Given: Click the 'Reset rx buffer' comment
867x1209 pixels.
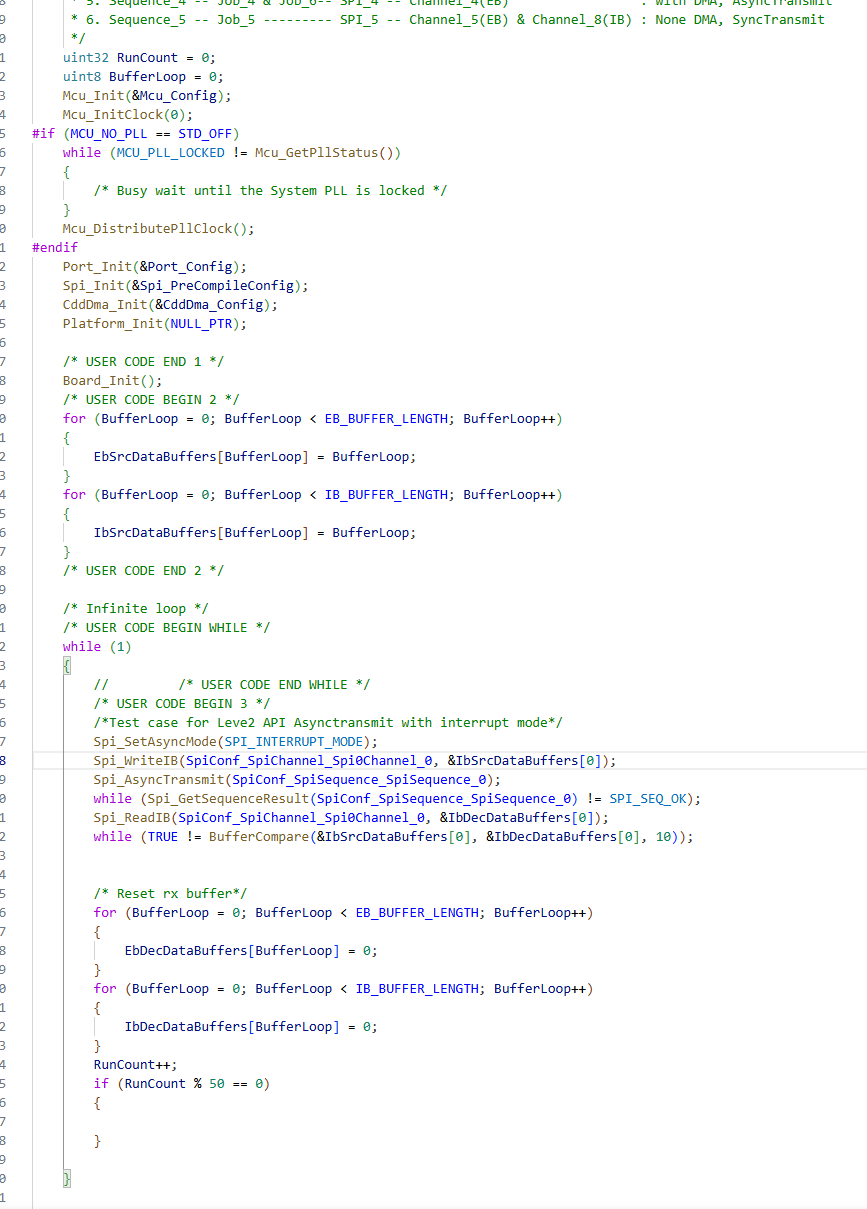Looking at the screenshot, I should [x=170, y=893].
